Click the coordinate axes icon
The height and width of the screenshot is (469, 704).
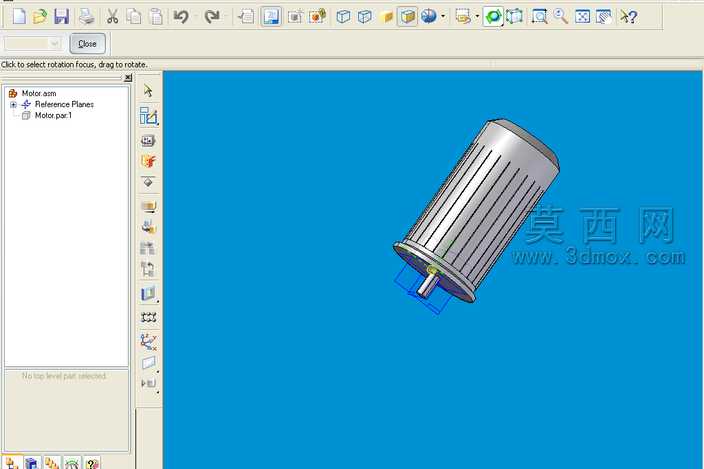148,342
